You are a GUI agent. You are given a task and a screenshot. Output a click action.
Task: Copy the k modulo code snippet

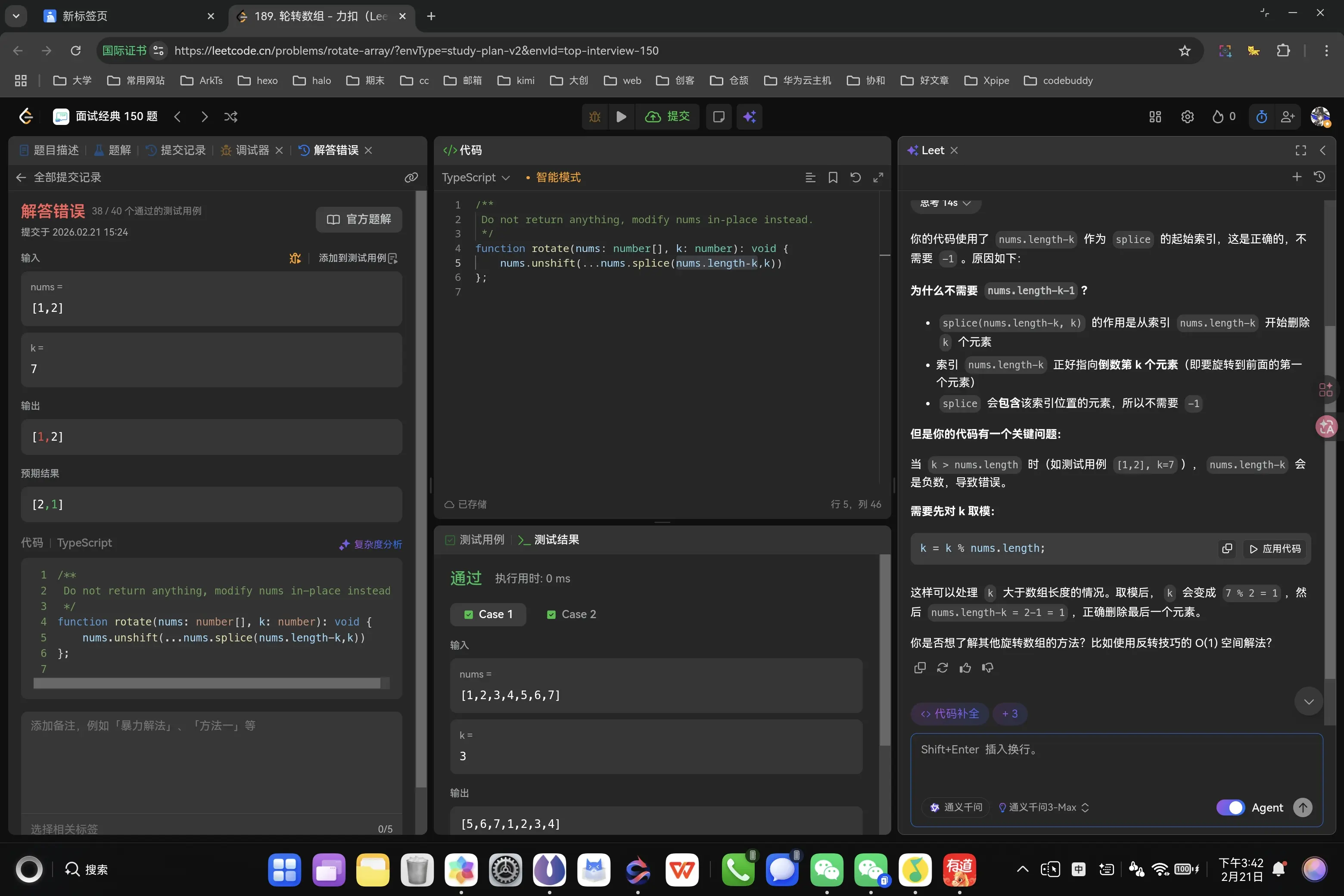pyautogui.click(x=1227, y=548)
